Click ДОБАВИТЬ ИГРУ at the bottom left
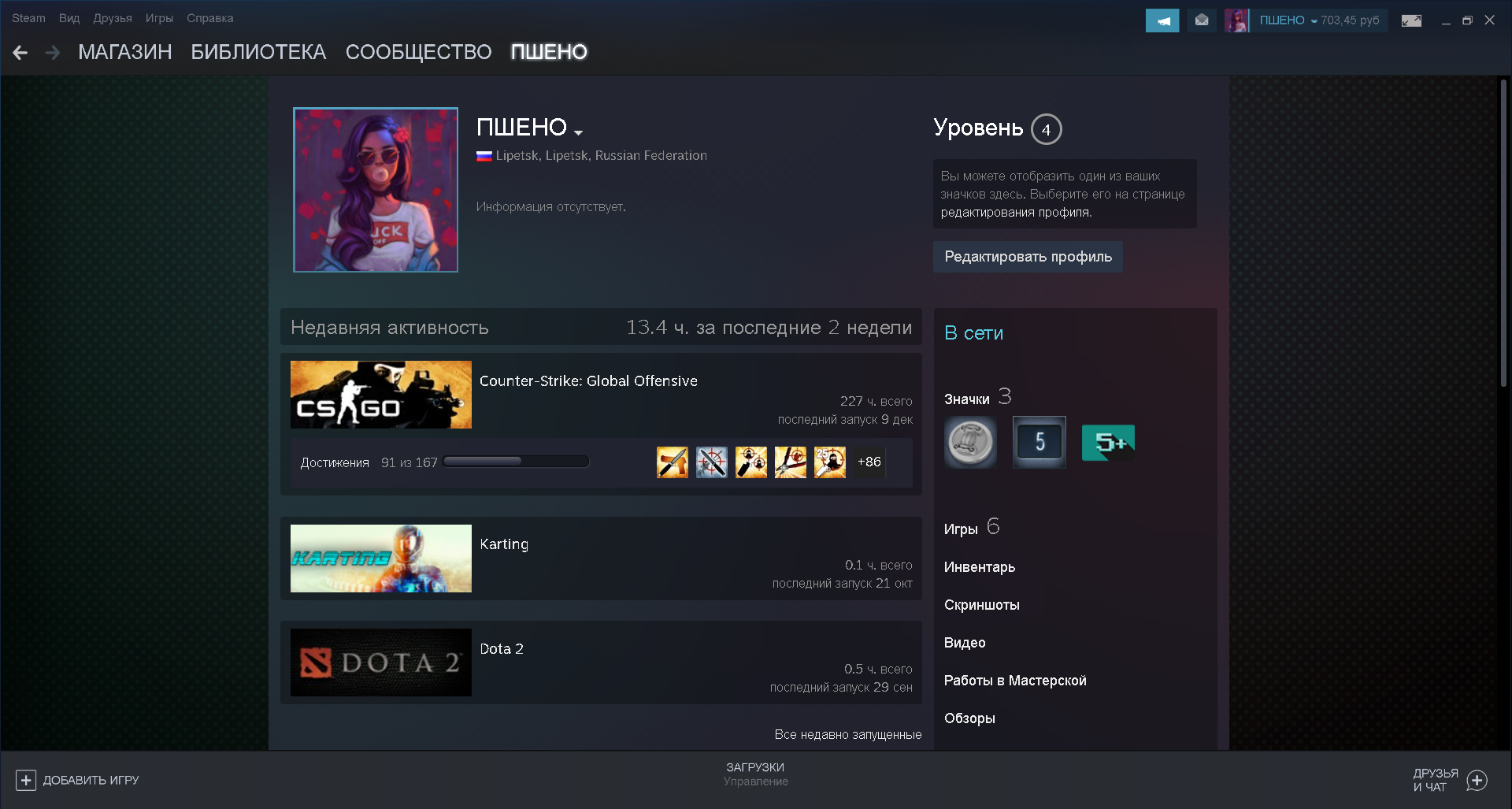Image resolution: width=1512 pixels, height=809 pixels. (91, 780)
